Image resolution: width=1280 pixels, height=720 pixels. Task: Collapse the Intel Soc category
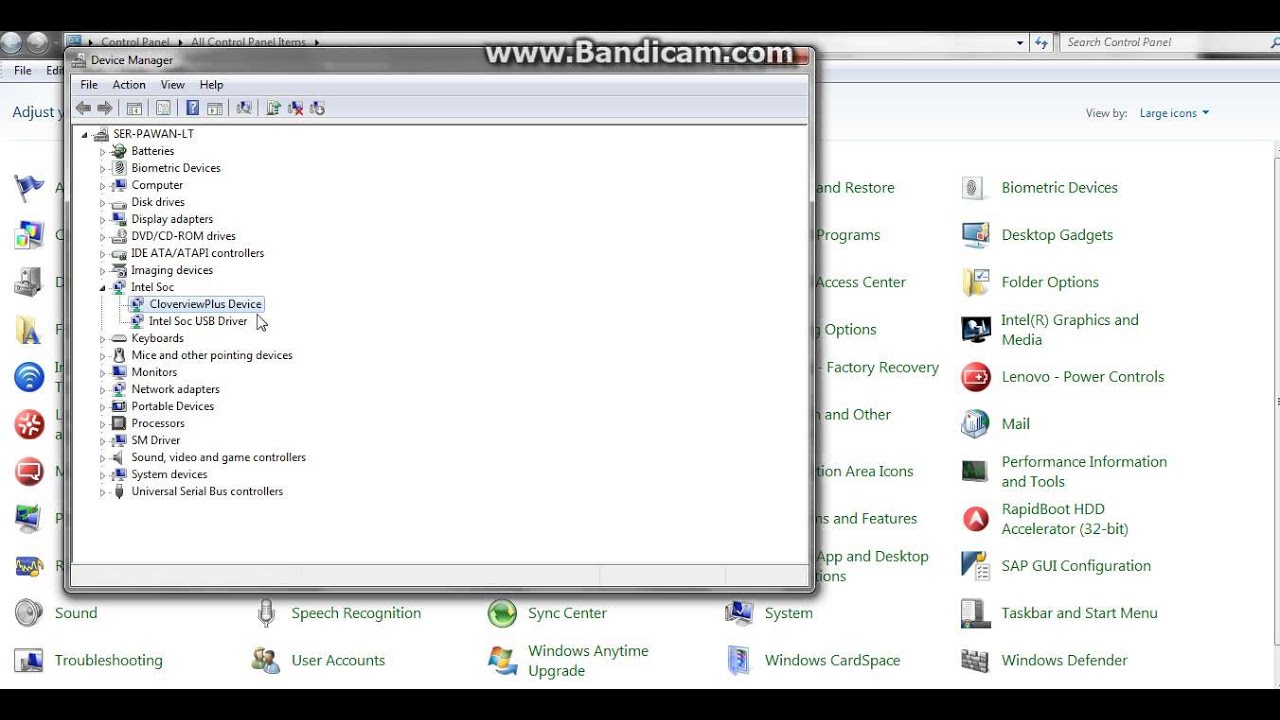click(102, 287)
